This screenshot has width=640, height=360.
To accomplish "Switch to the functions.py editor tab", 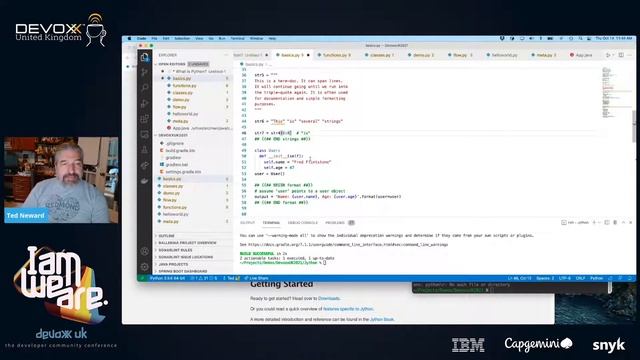I will click(x=336, y=55).
